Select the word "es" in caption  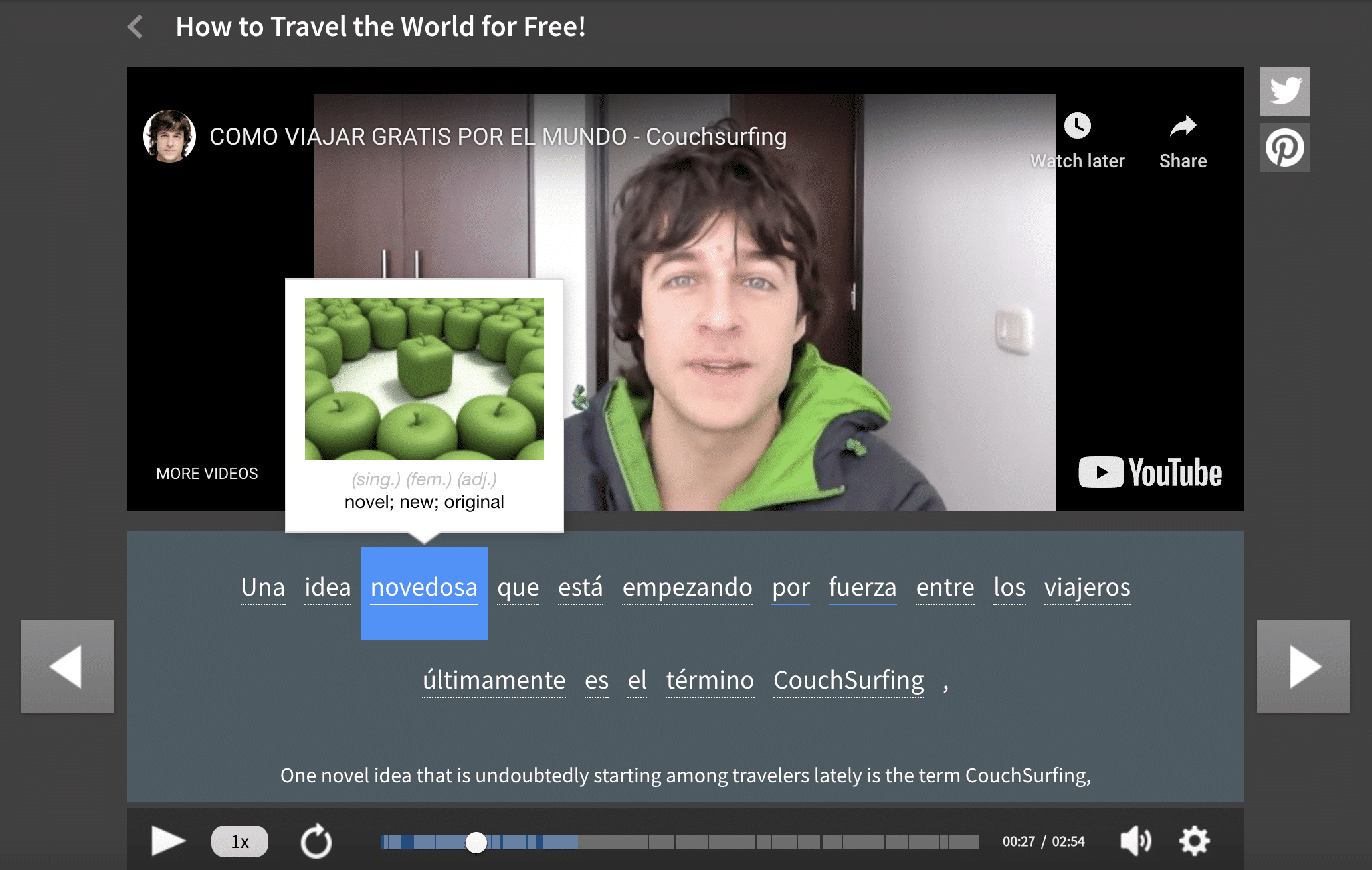[x=597, y=681]
